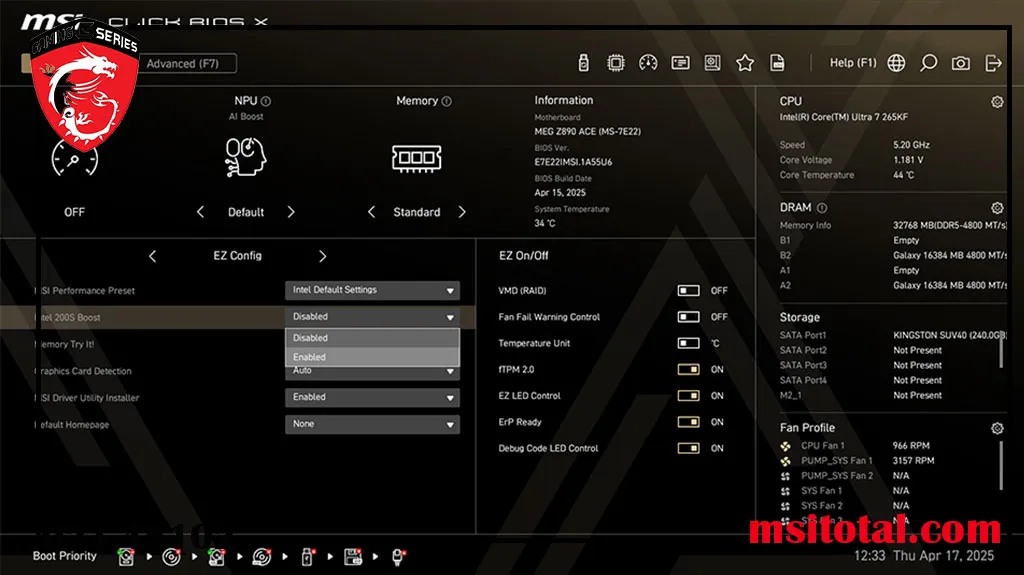The width and height of the screenshot is (1024, 575).
Task: Click the Storage panel scrollbar
Action: point(1001,350)
